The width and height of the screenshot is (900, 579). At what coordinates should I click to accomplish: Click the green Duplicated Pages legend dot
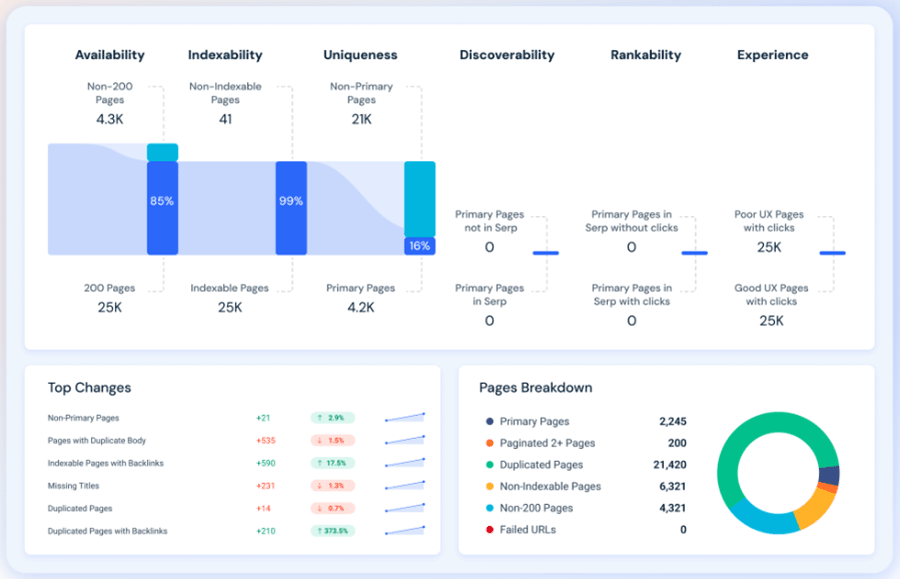(x=490, y=465)
